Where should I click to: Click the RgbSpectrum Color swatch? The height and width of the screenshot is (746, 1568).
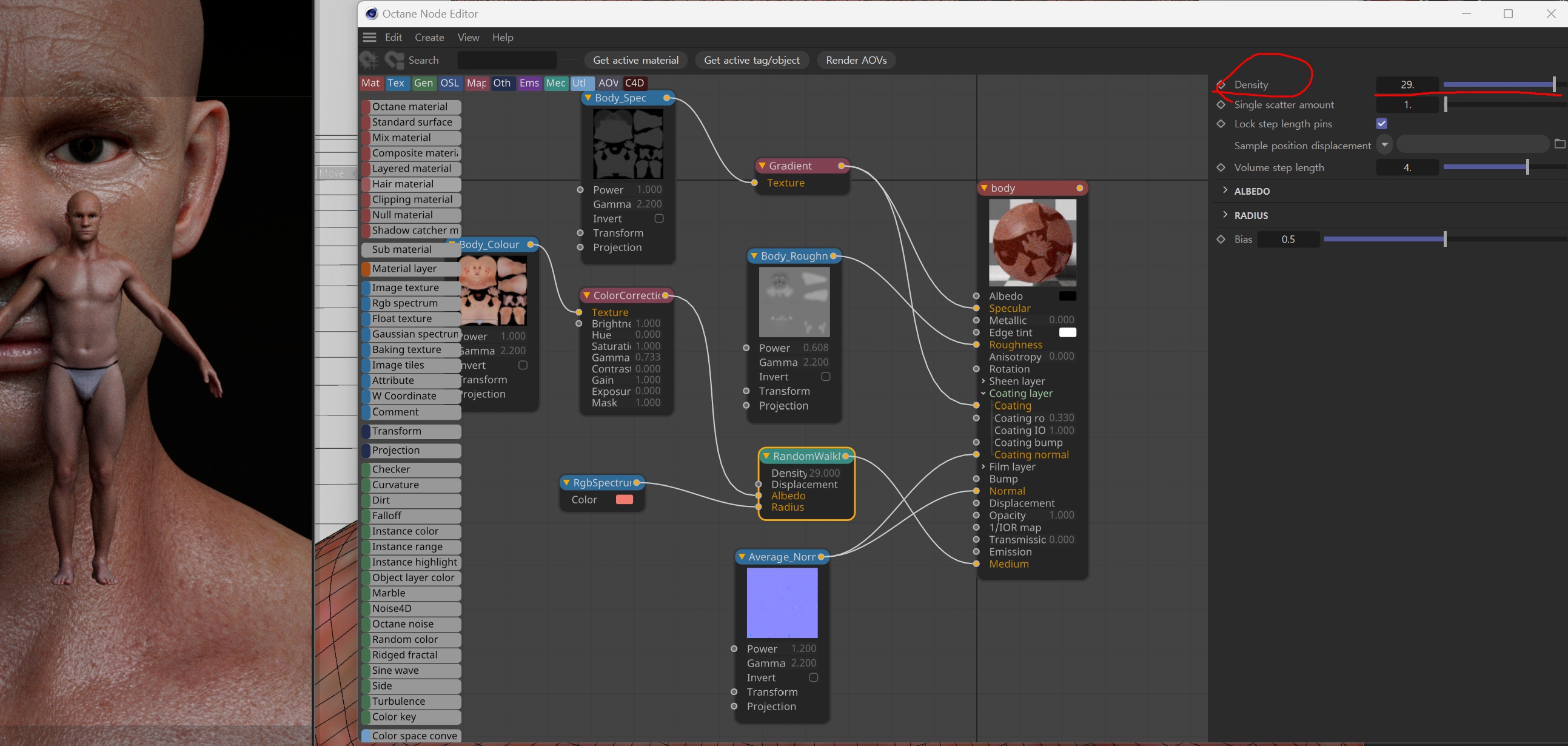click(625, 499)
